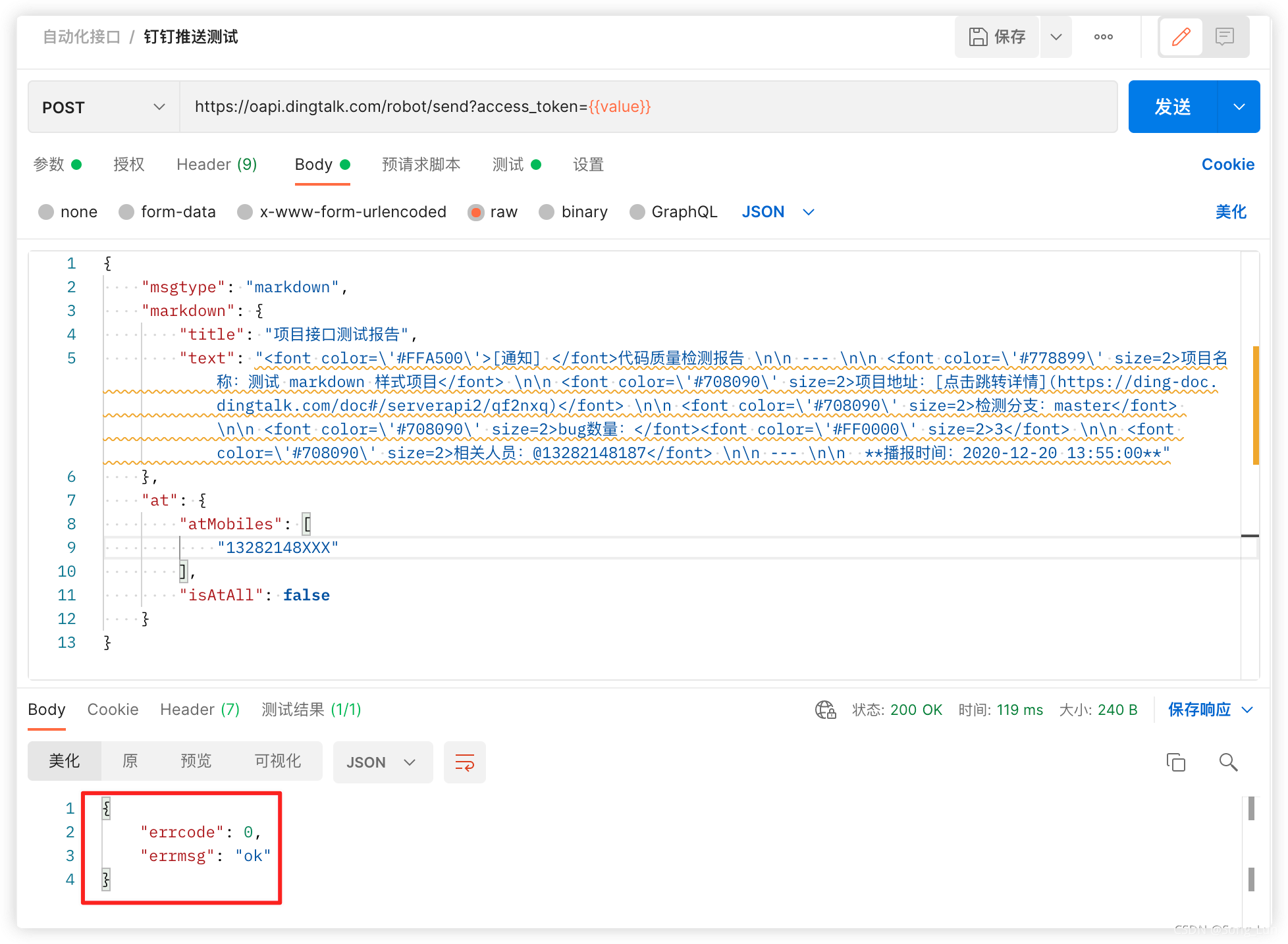
Task: Select form-data body type
Action: click(x=126, y=212)
